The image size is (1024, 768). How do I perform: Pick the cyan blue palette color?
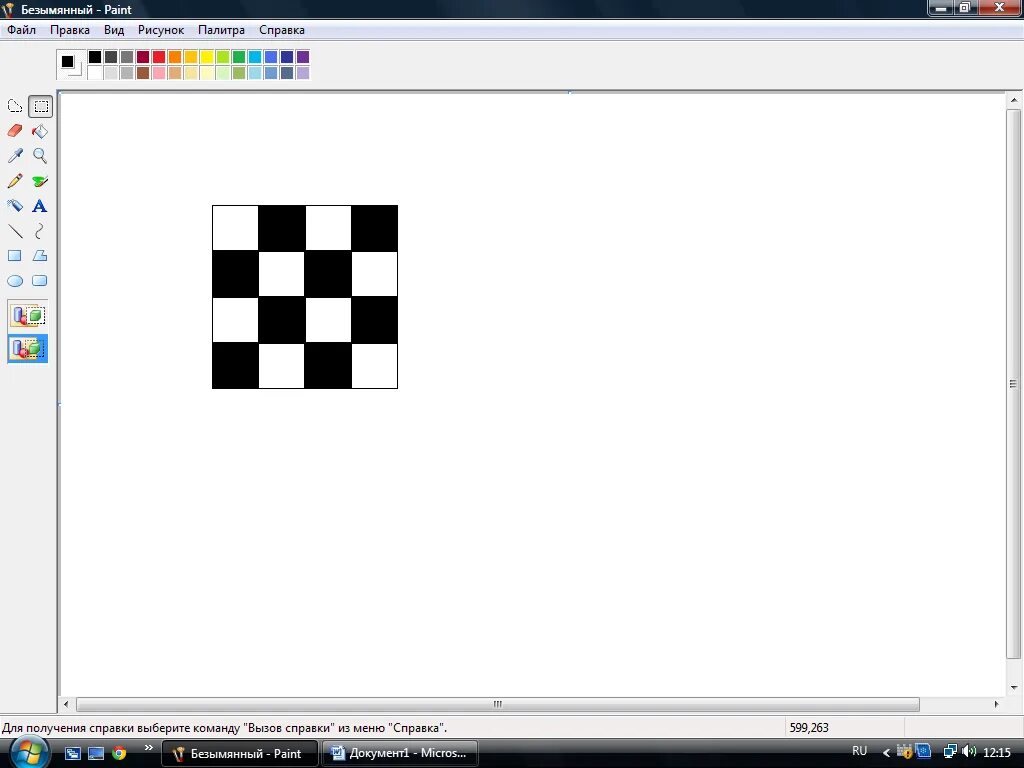pyautogui.click(x=255, y=57)
